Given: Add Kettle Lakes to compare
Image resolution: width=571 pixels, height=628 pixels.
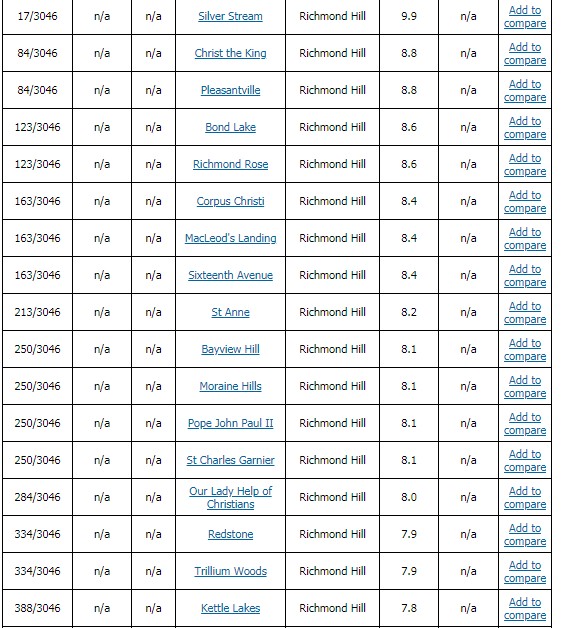Looking at the screenshot, I should 525,608.
